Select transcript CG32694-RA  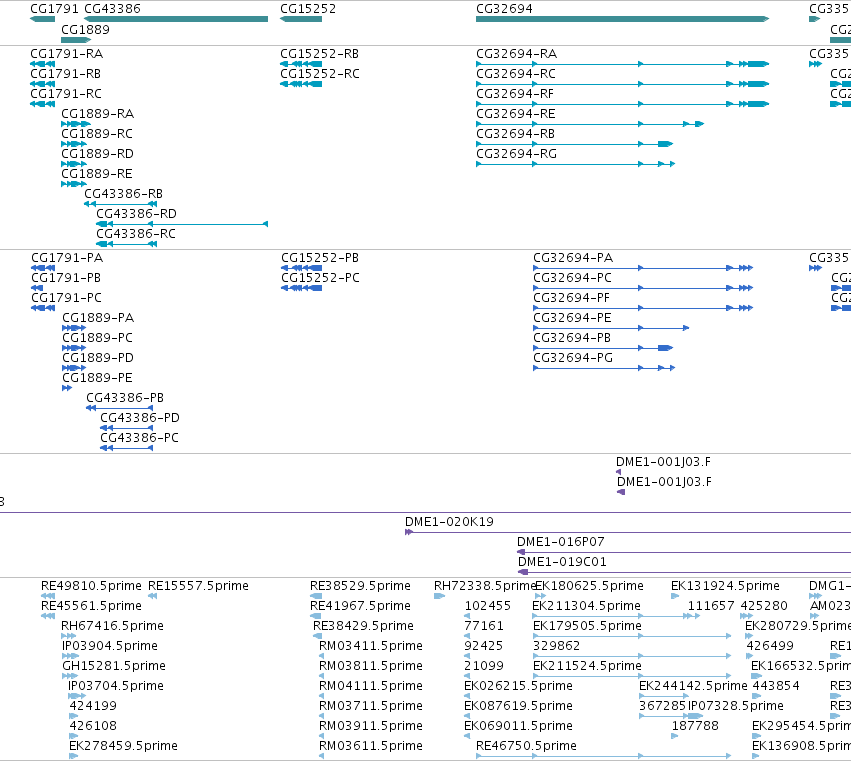[x=516, y=54]
